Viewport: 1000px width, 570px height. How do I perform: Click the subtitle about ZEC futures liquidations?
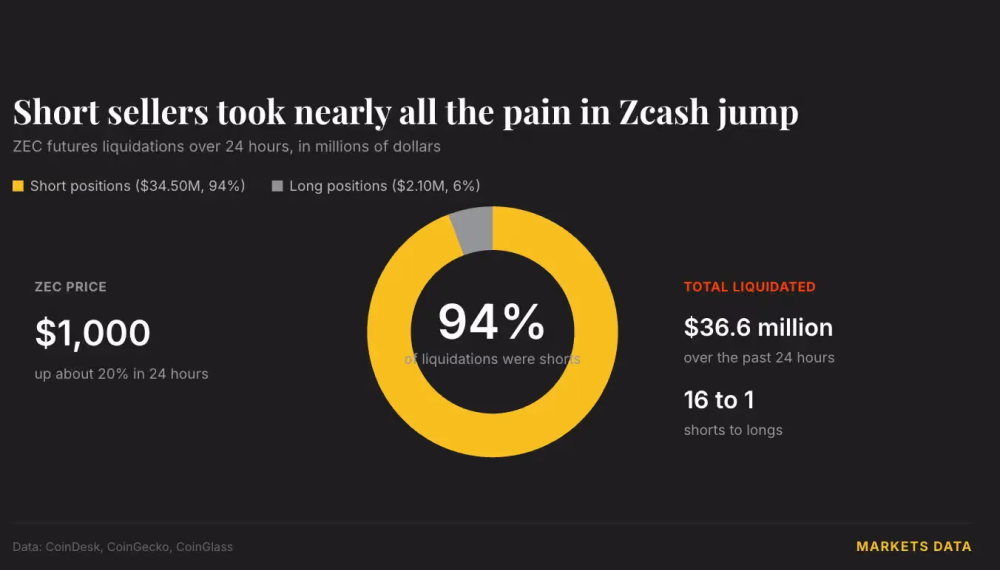coord(226,147)
